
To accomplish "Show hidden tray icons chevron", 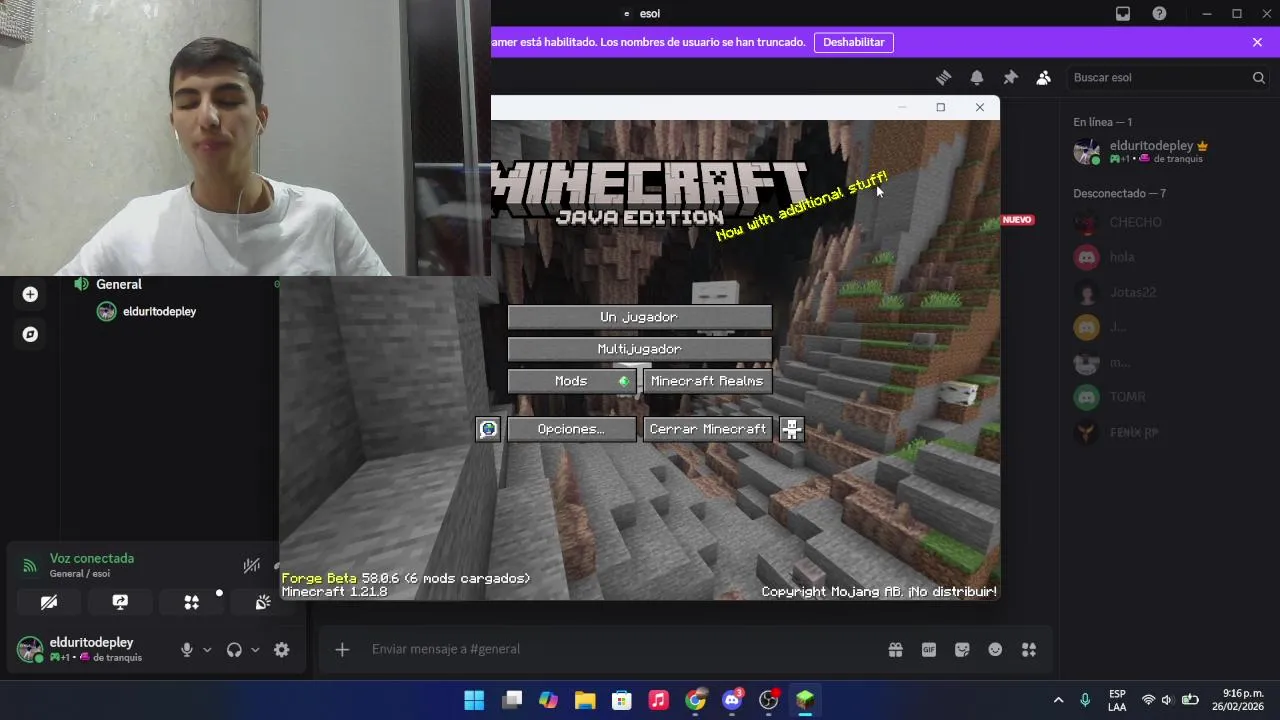I will [x=1058, y=700].
